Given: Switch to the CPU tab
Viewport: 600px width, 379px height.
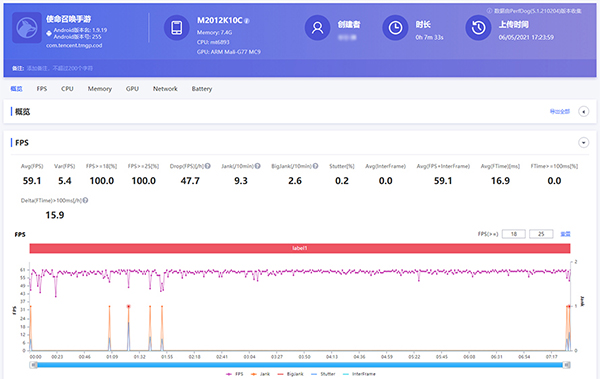Looking at the screenshot, I should click(67, 89).
